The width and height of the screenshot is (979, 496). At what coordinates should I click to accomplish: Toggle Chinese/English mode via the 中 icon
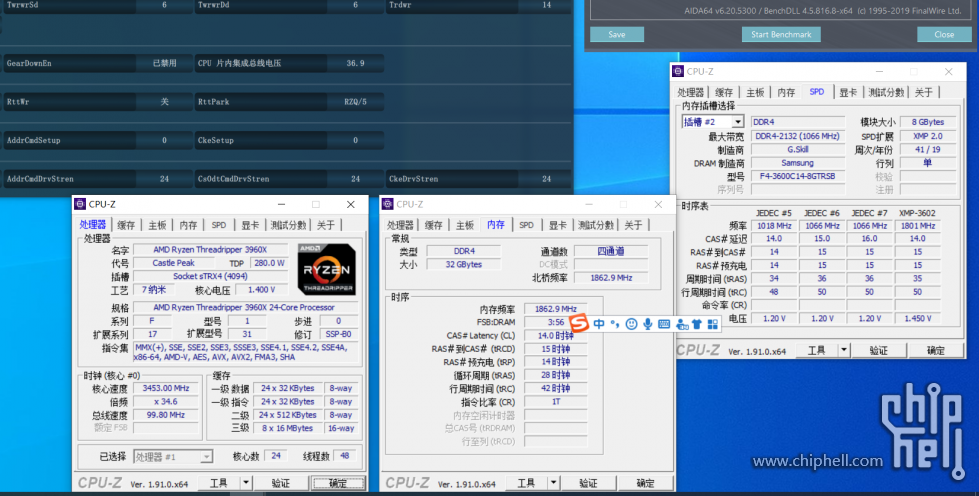click(599, 324)
